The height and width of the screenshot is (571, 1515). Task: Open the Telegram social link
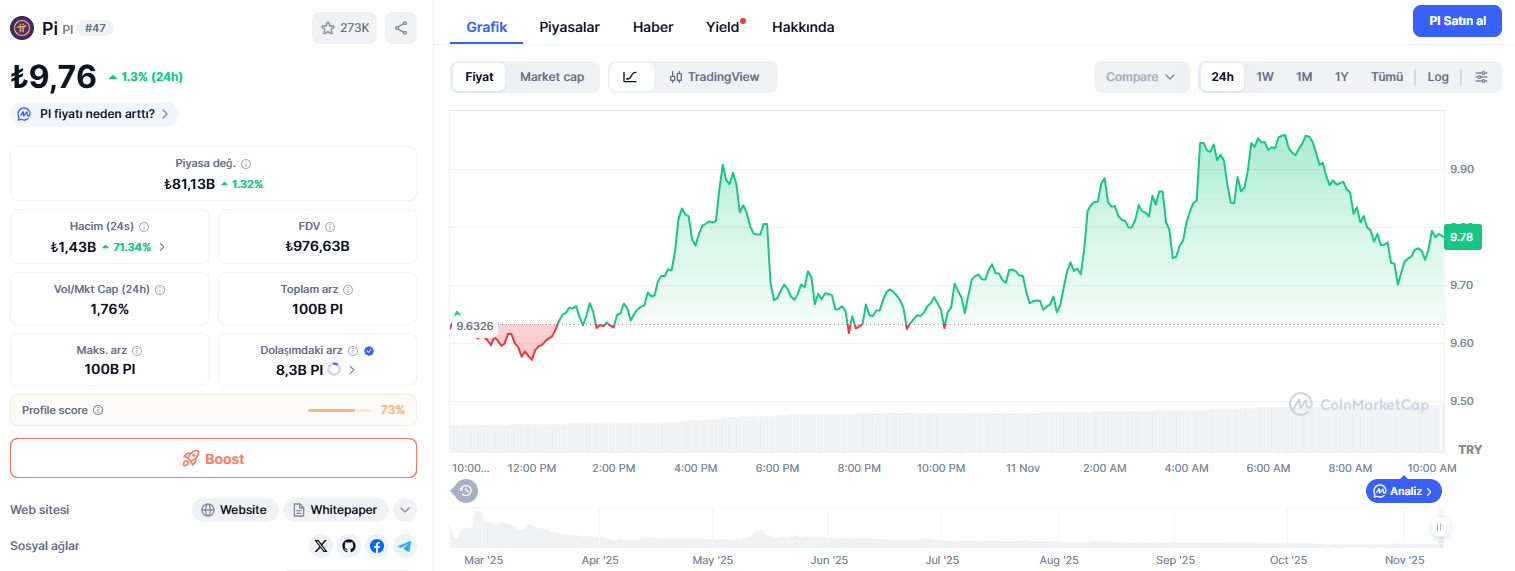coord(404,546)
